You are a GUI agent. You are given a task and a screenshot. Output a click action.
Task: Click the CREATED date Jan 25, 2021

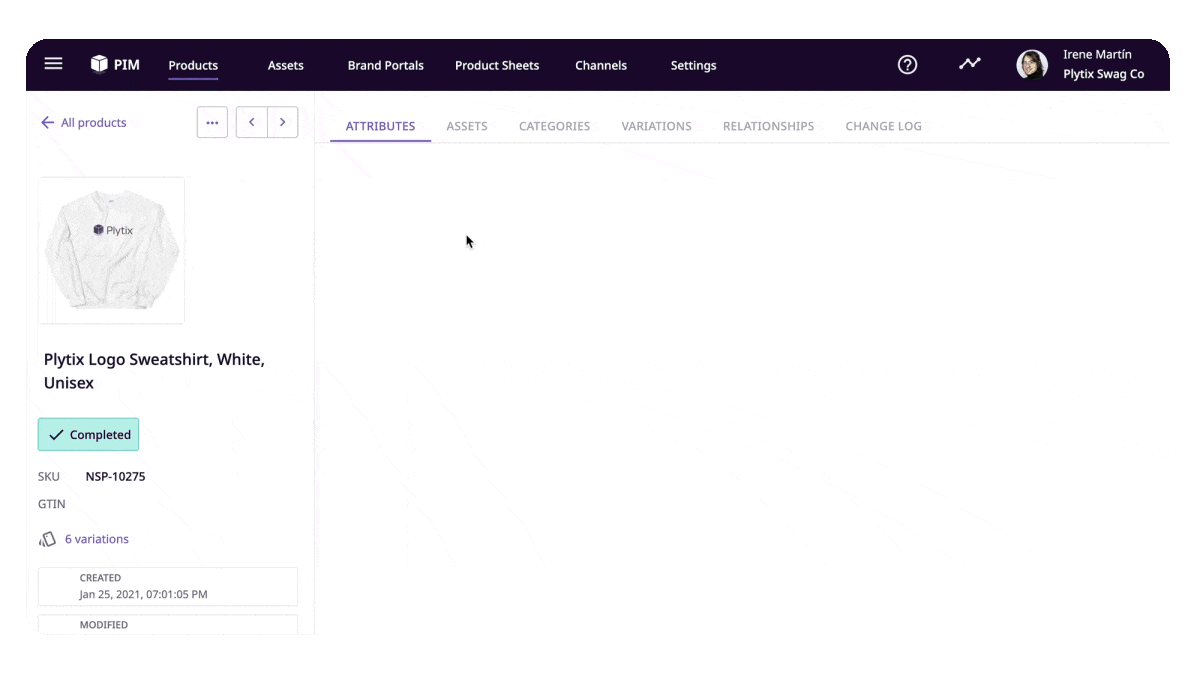point(144,594)
